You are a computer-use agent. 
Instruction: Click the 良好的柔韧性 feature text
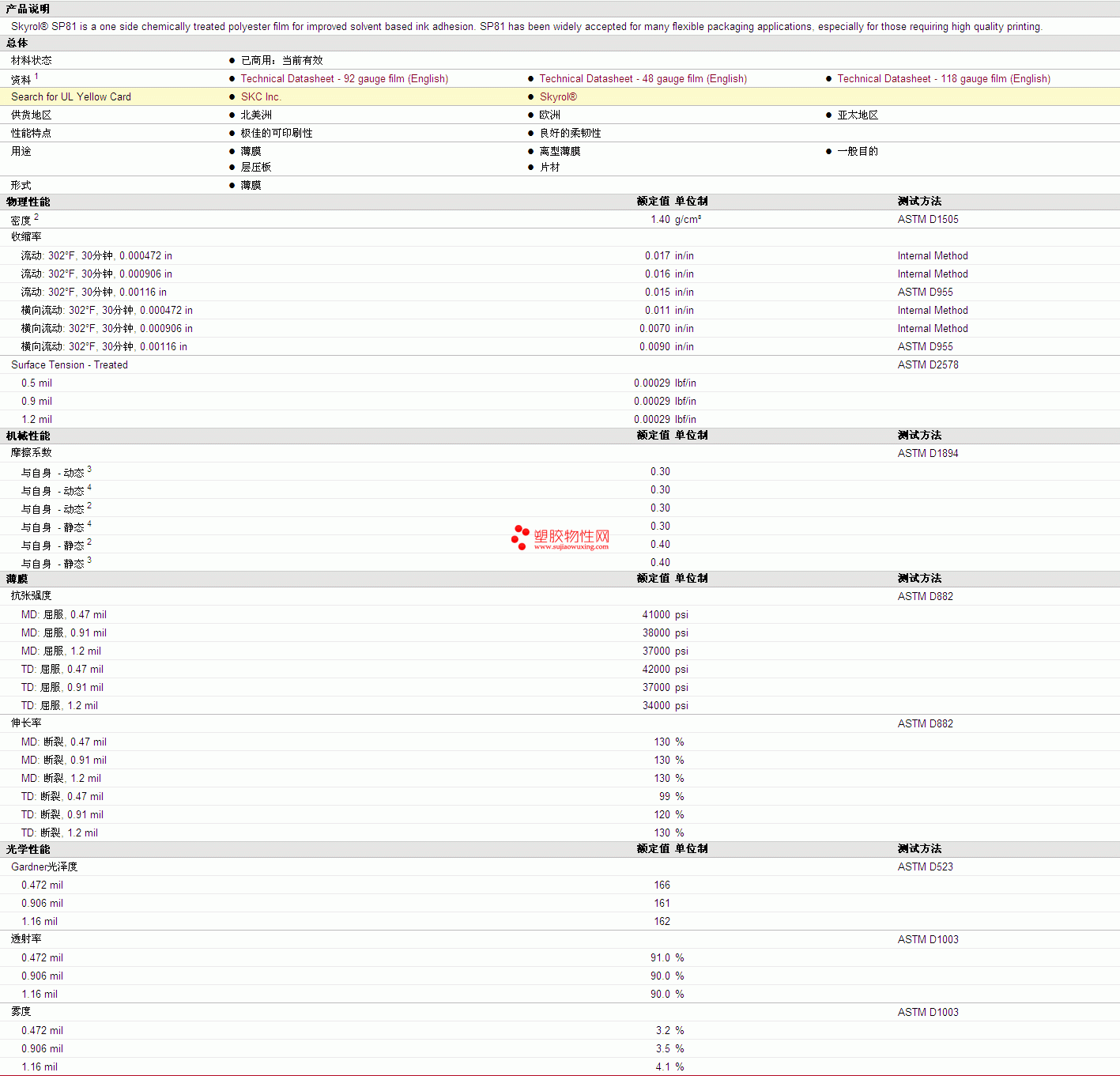pyautogui.click(x=571, y=133)
